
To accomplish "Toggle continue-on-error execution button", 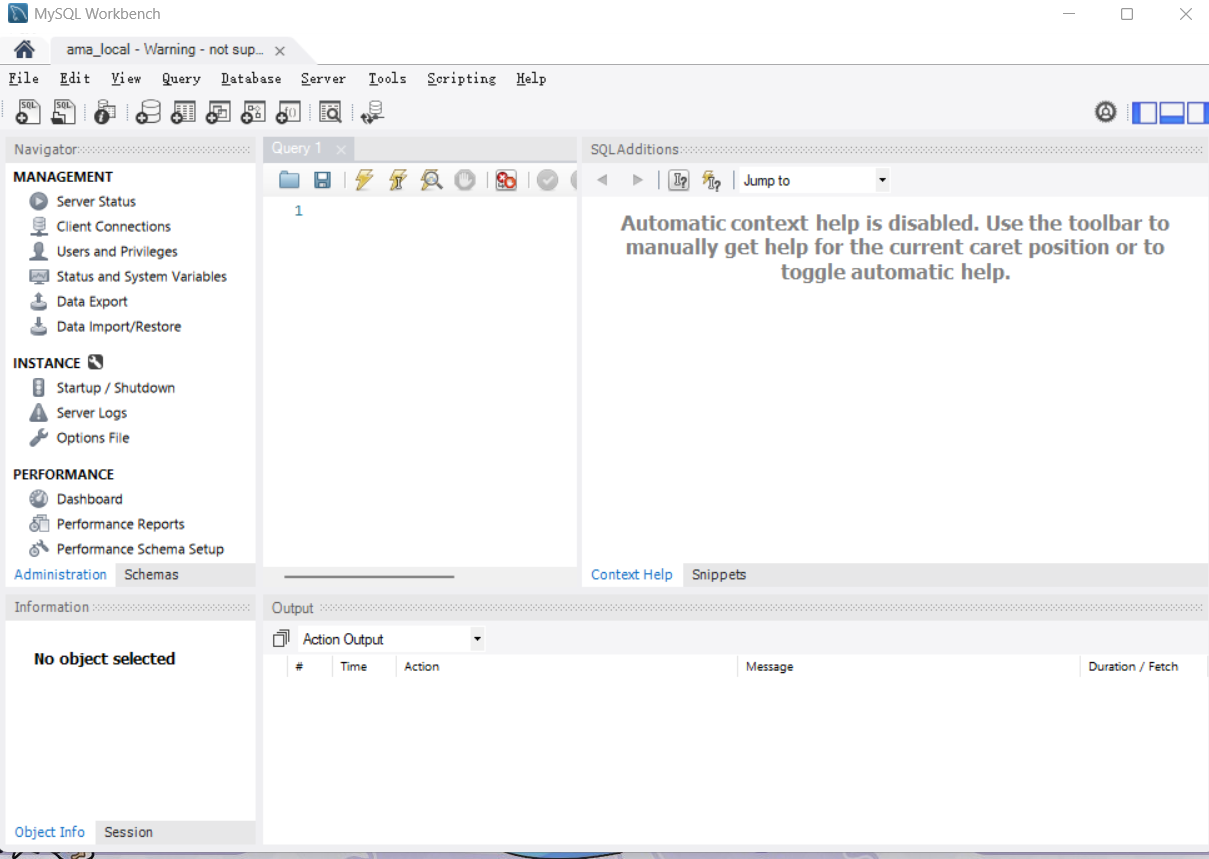I will pos(506,180).
